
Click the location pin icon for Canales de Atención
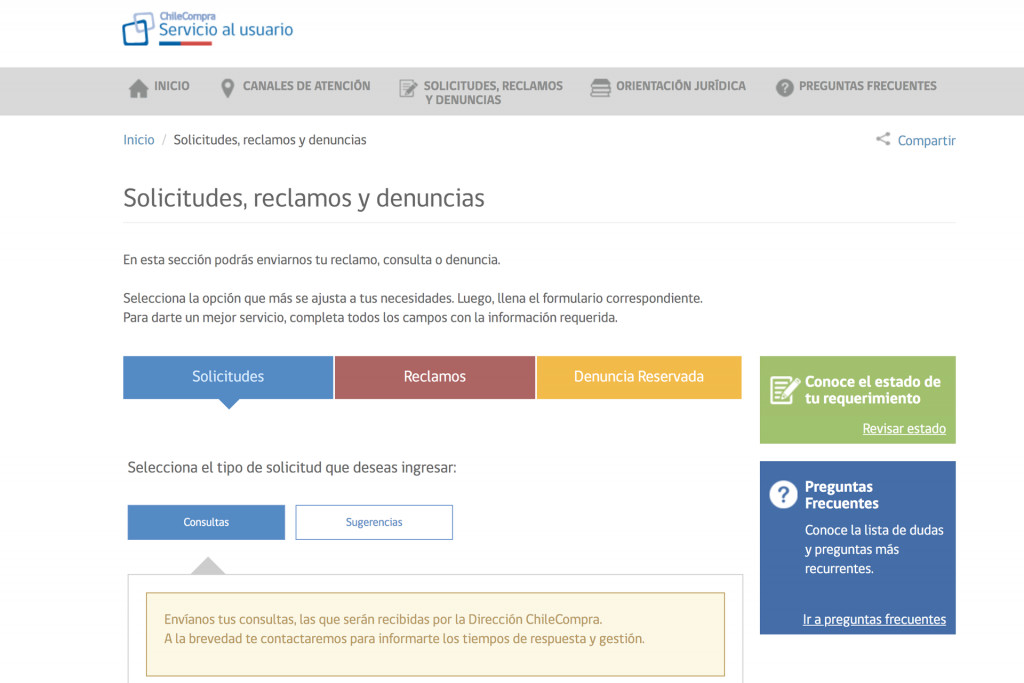(227, 88)
